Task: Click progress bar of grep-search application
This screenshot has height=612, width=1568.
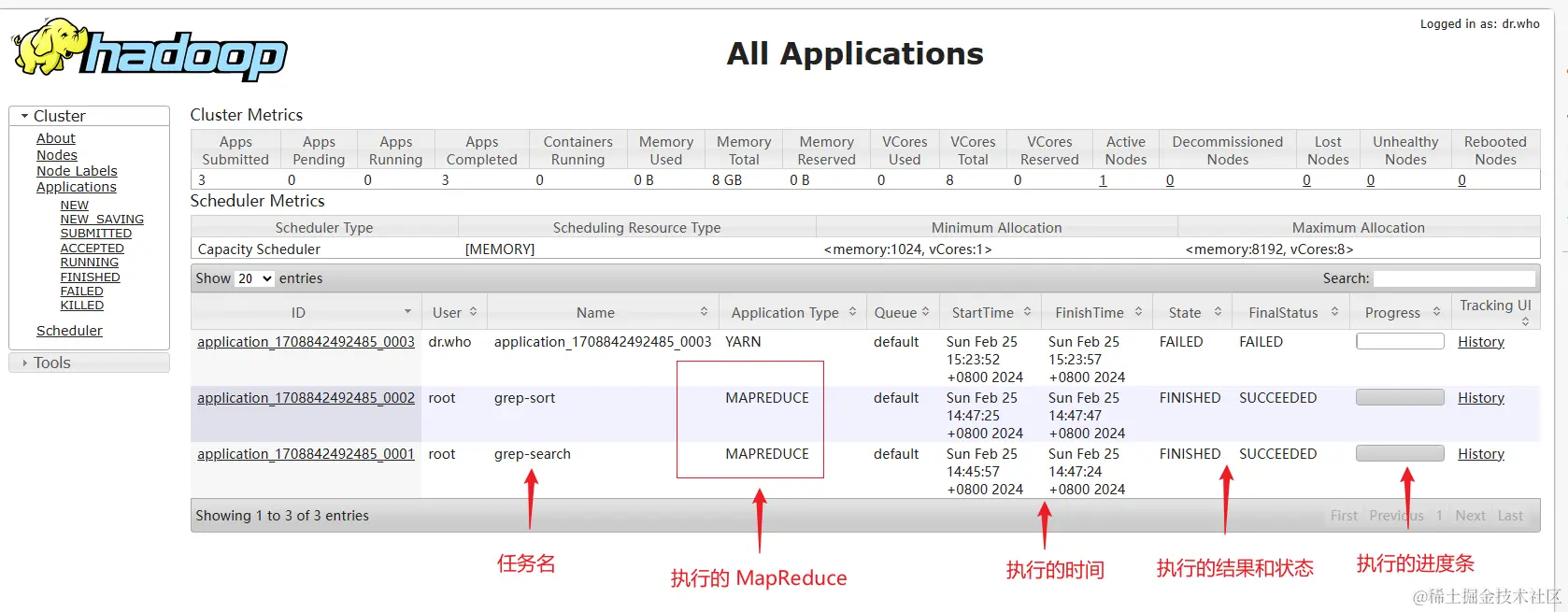Action: coord(1400,453)
